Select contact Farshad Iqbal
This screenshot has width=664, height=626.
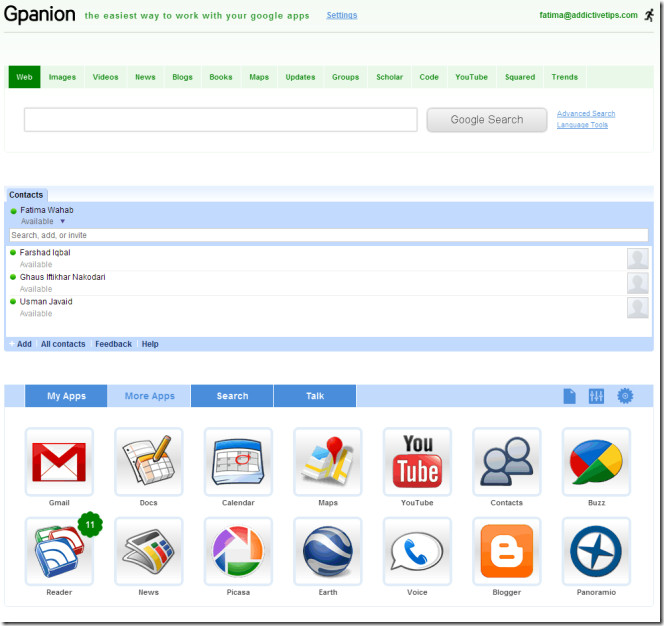pos(45,252)
